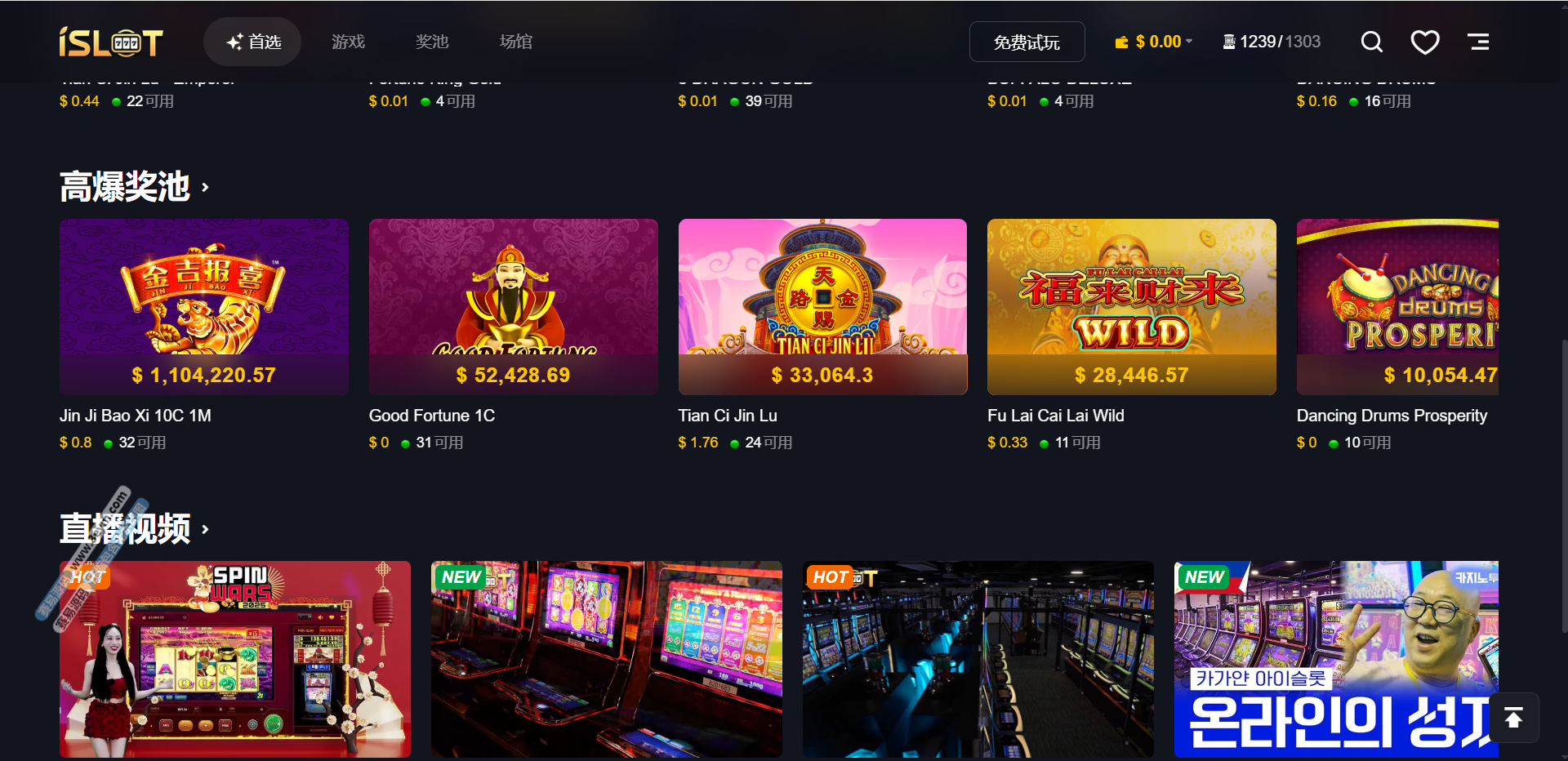The image size is (1568, 761).
Task: Click the back-to-top arrow button
Action: click(1514, 718)
